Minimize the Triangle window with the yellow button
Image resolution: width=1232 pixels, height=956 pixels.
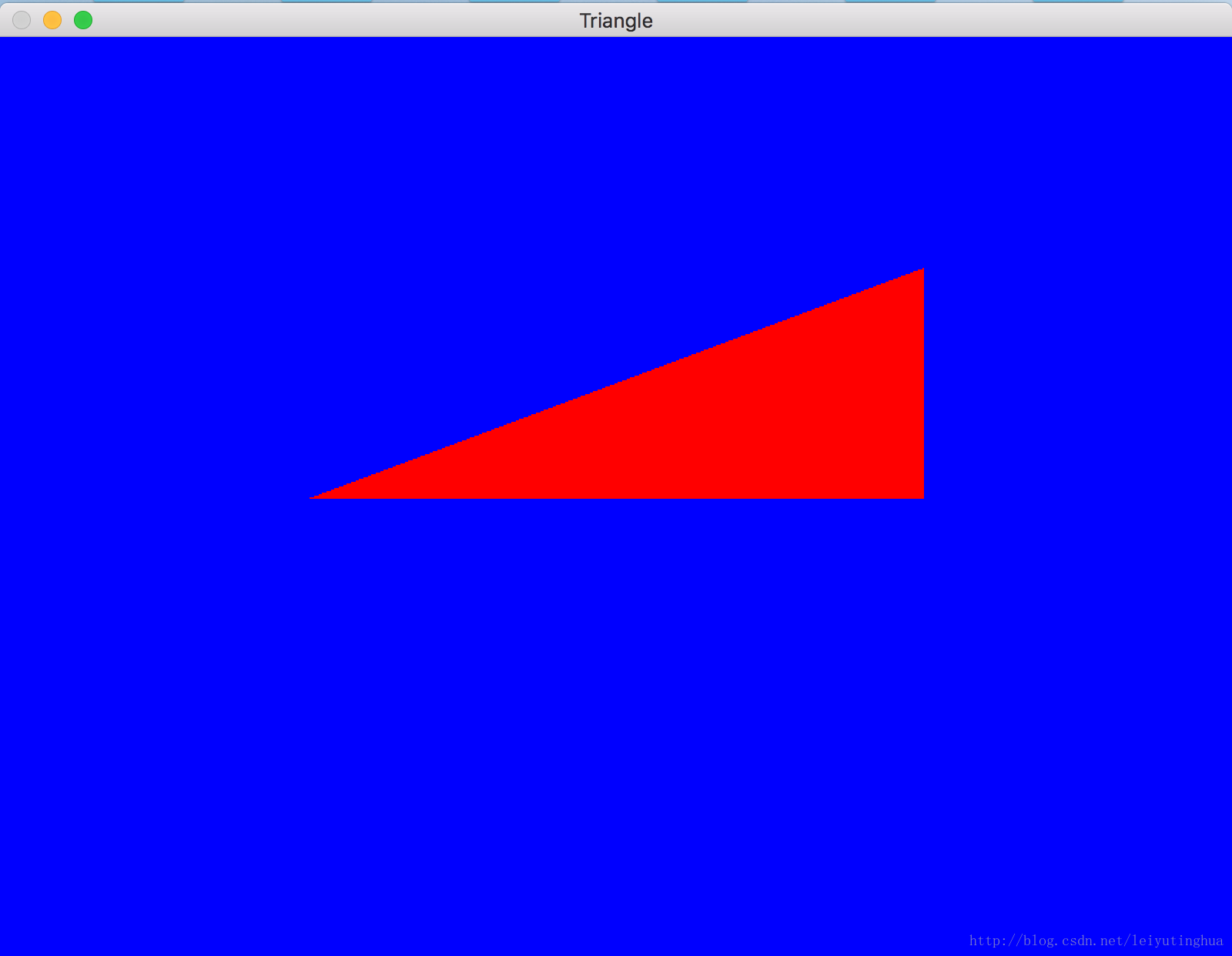52,21
